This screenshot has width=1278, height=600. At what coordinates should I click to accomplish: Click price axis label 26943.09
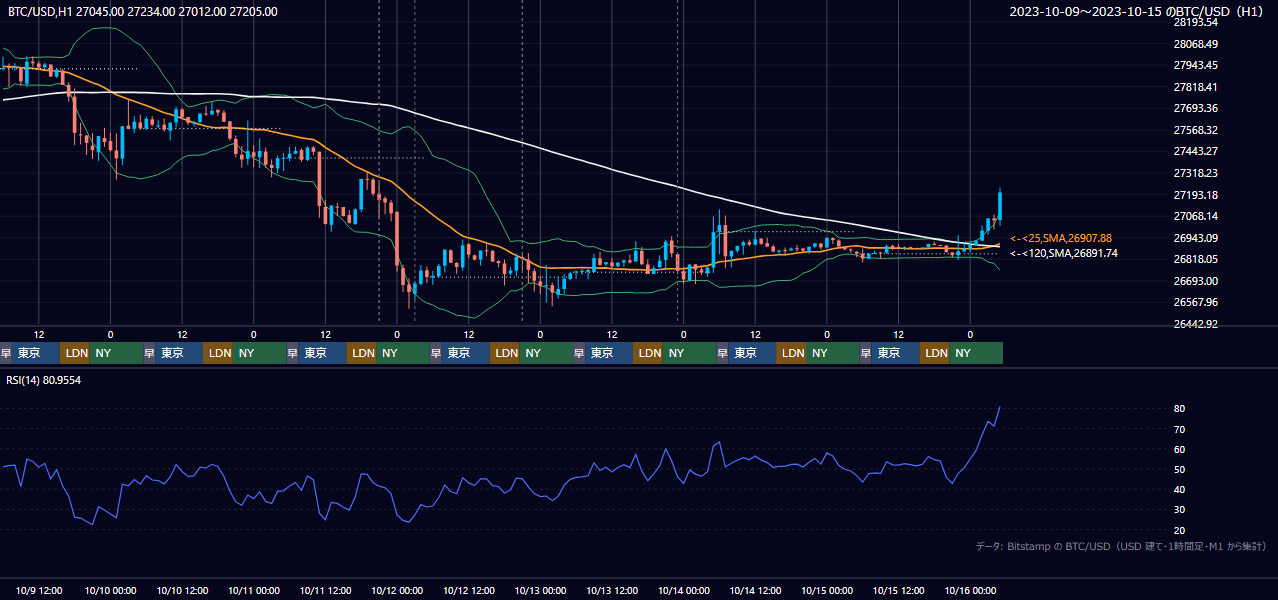point(1195,238)
